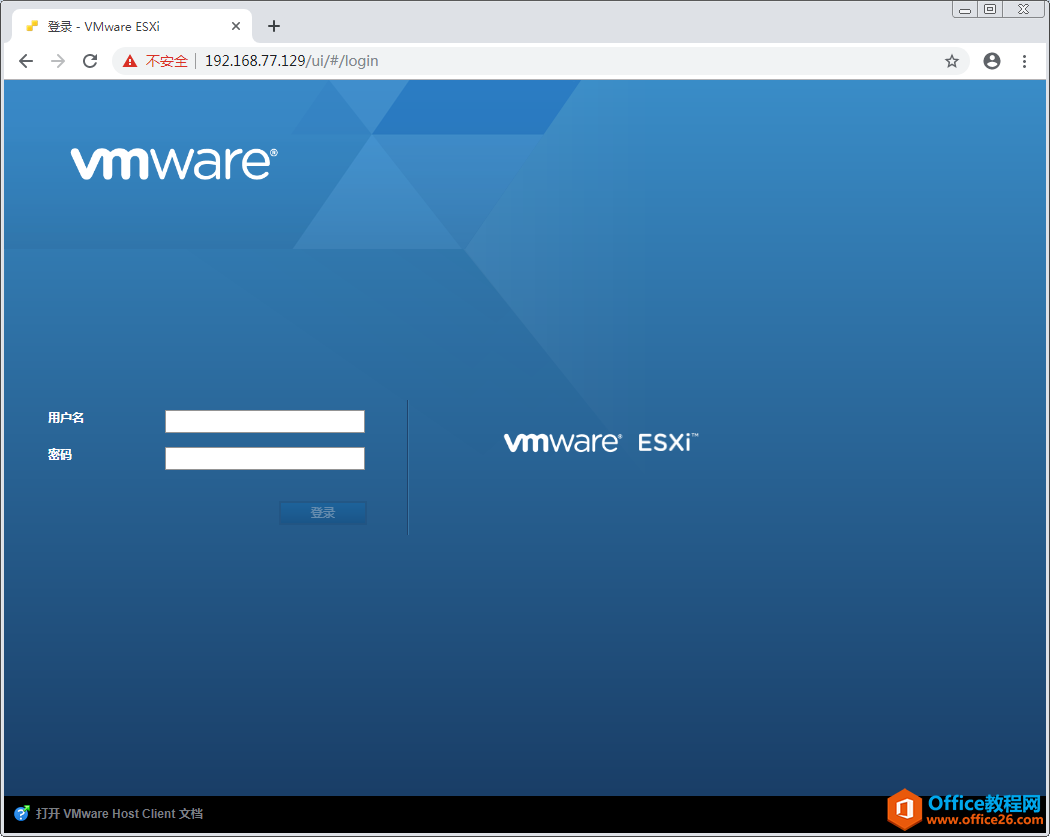Close the VMware ESXi tab

point(236,26)
